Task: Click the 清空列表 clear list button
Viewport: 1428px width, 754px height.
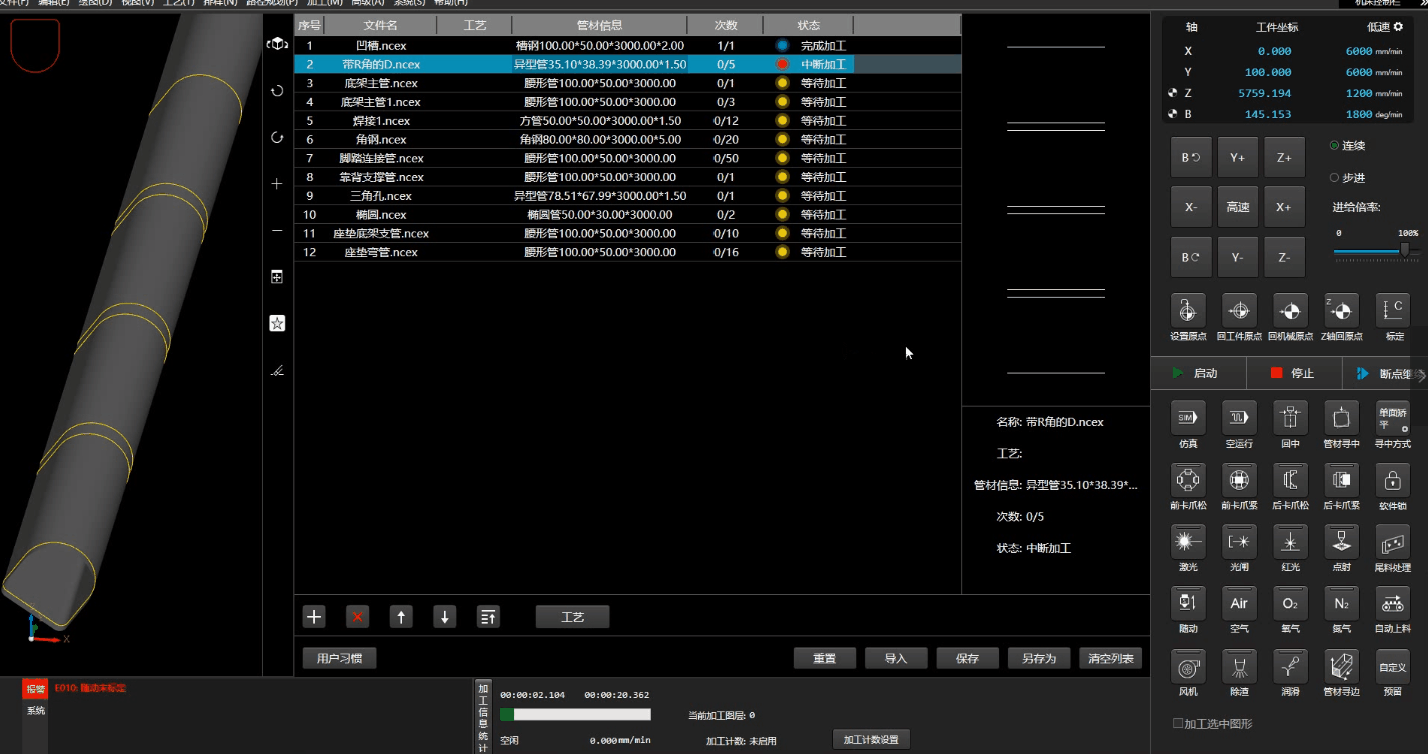Action: click(1110, 658)
